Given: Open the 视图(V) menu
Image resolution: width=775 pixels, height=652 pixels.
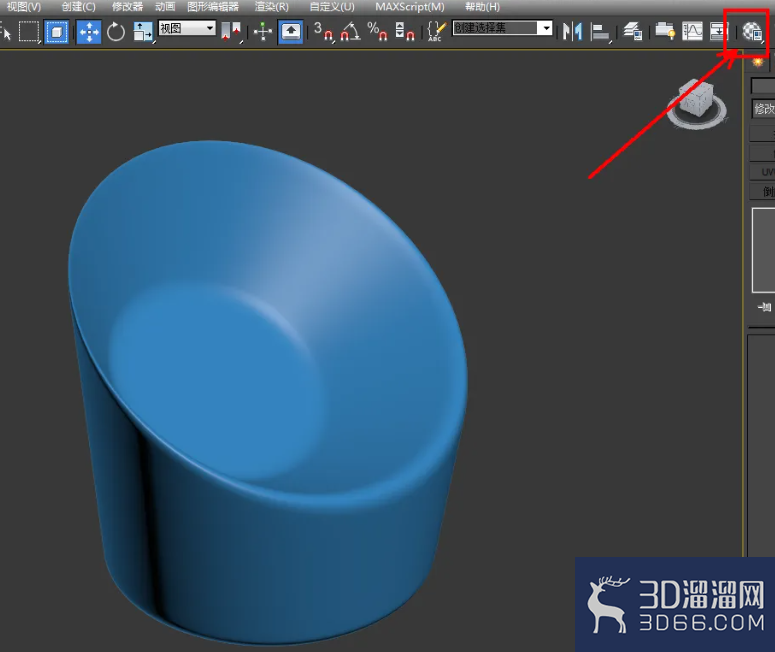Looking at the screenshot, I should coord(24,7).
